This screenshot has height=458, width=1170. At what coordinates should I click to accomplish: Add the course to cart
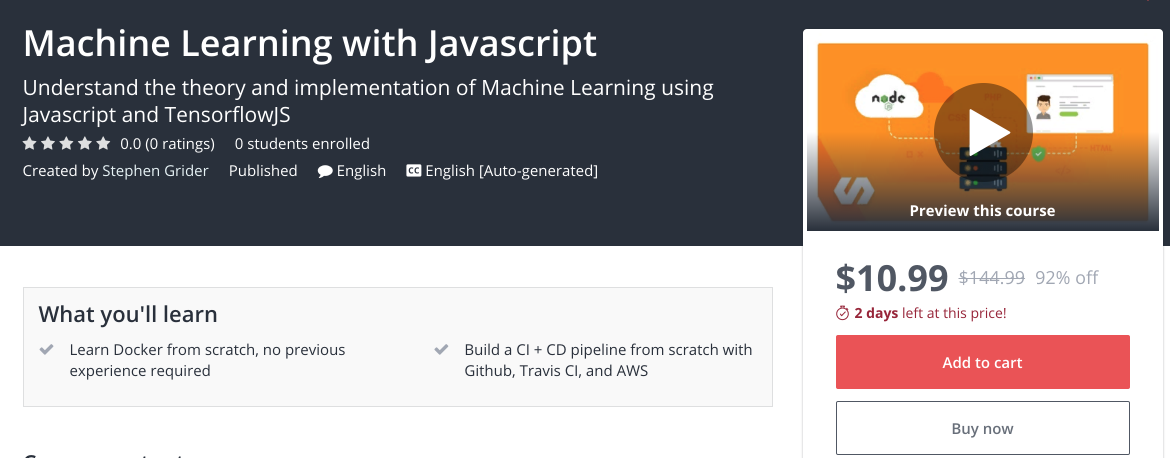982,362
